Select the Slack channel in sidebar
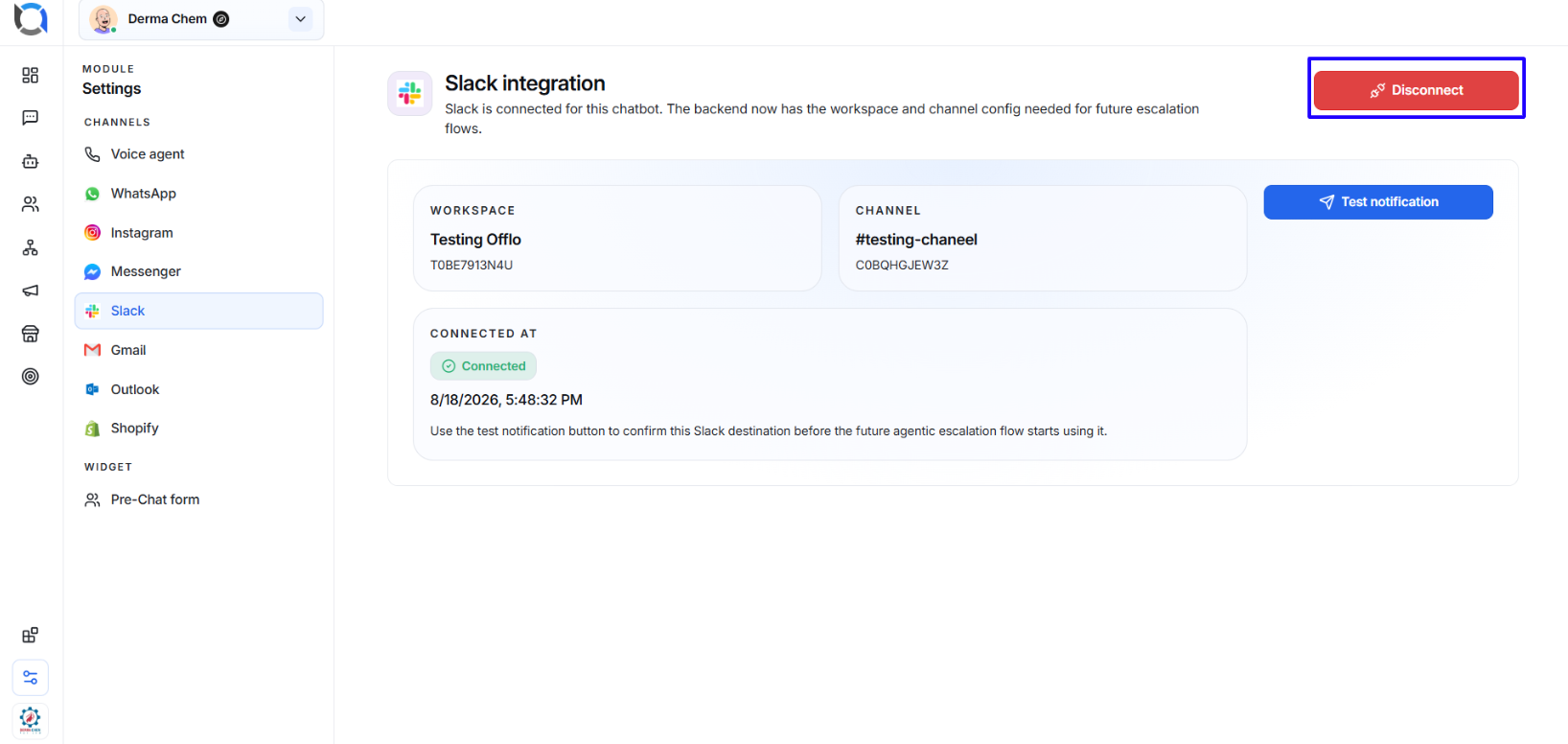 point(199,311)
